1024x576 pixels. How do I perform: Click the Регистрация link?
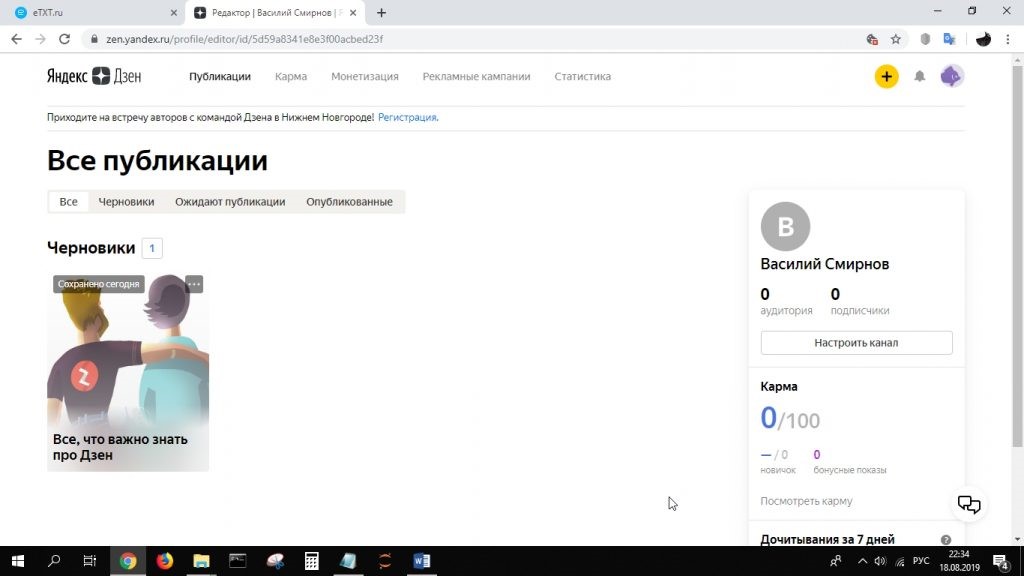(x=407, y=118)
